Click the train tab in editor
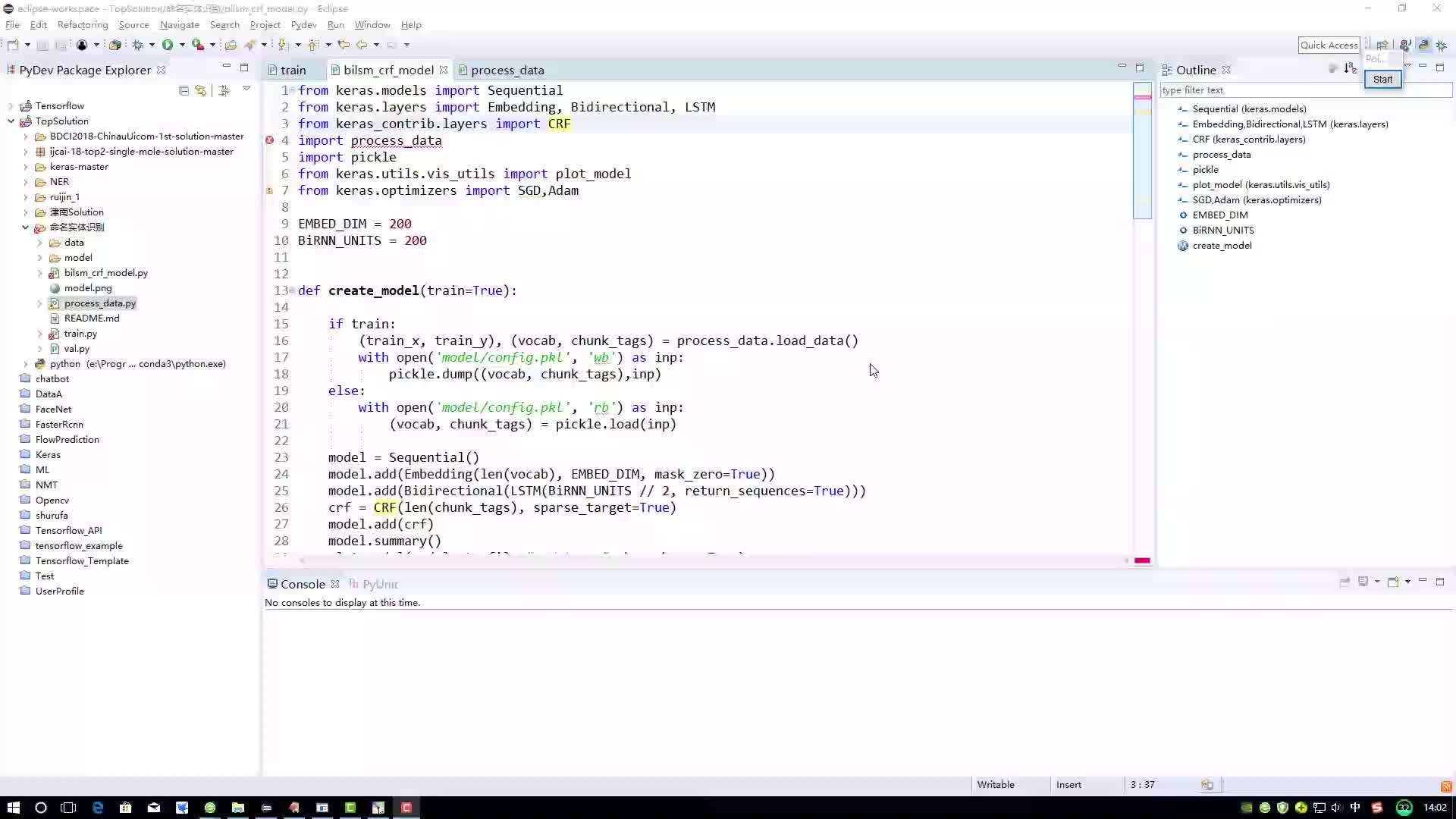The height and width of the screenshot is (819, 1456). 293,70
